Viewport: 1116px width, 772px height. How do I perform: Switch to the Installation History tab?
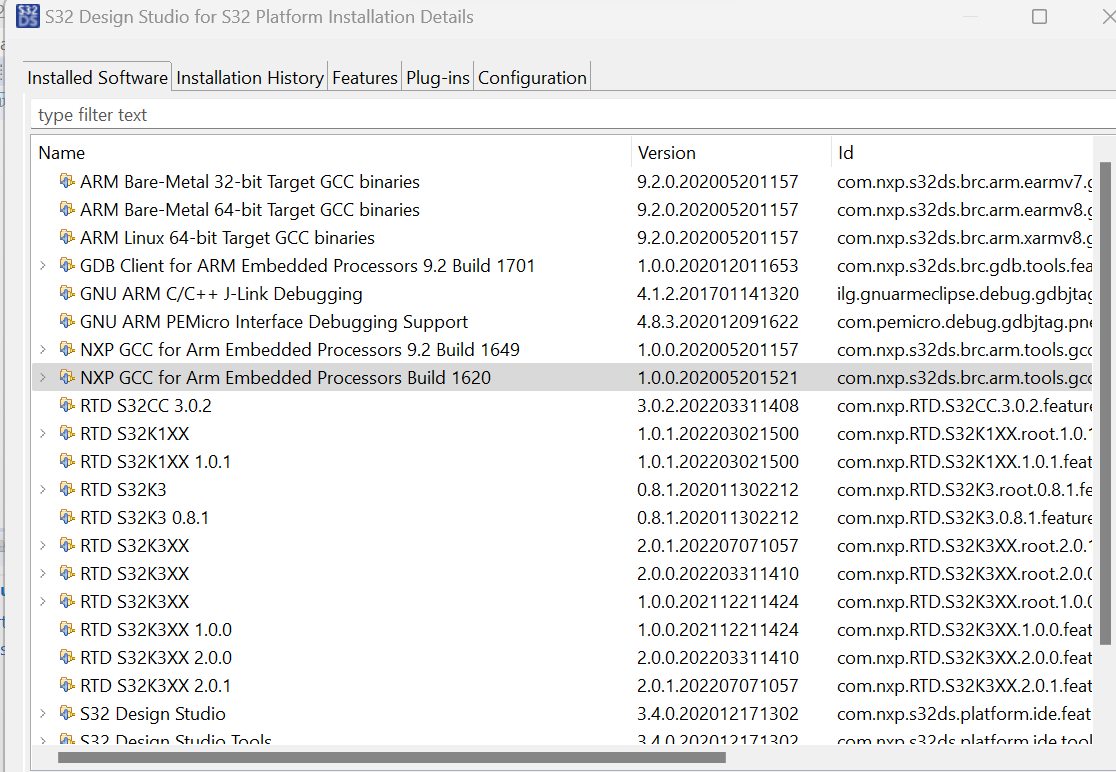pyautogui.click(x=249, y=77)
